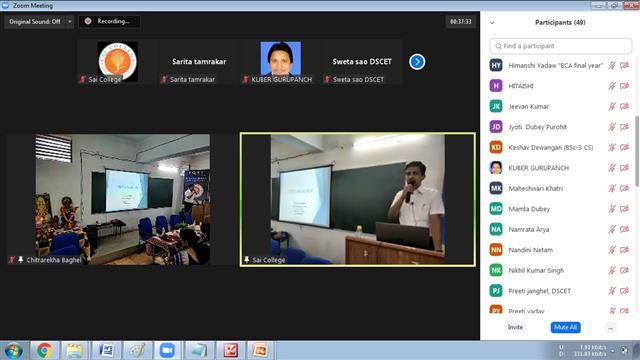
Task: Toggle the video icon for Jyoti Dubey Purohit
Action: tap(624, 127)
